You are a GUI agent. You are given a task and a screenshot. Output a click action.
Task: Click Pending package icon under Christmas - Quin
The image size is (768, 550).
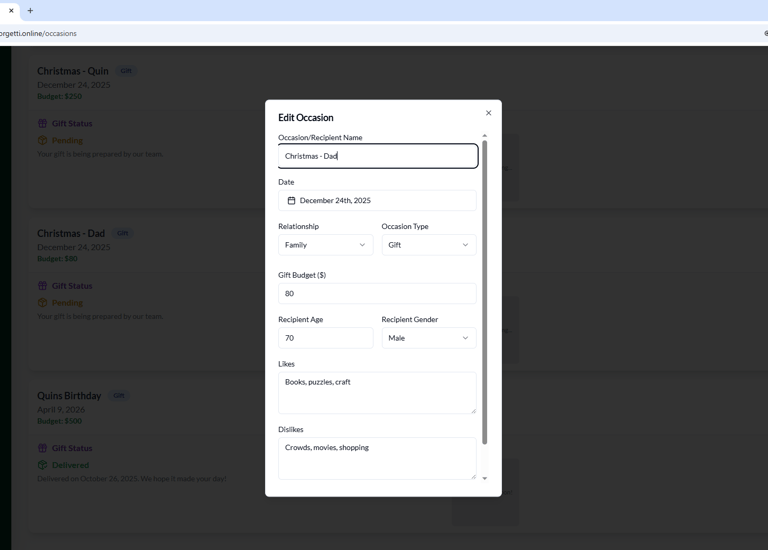coord(43,141)
